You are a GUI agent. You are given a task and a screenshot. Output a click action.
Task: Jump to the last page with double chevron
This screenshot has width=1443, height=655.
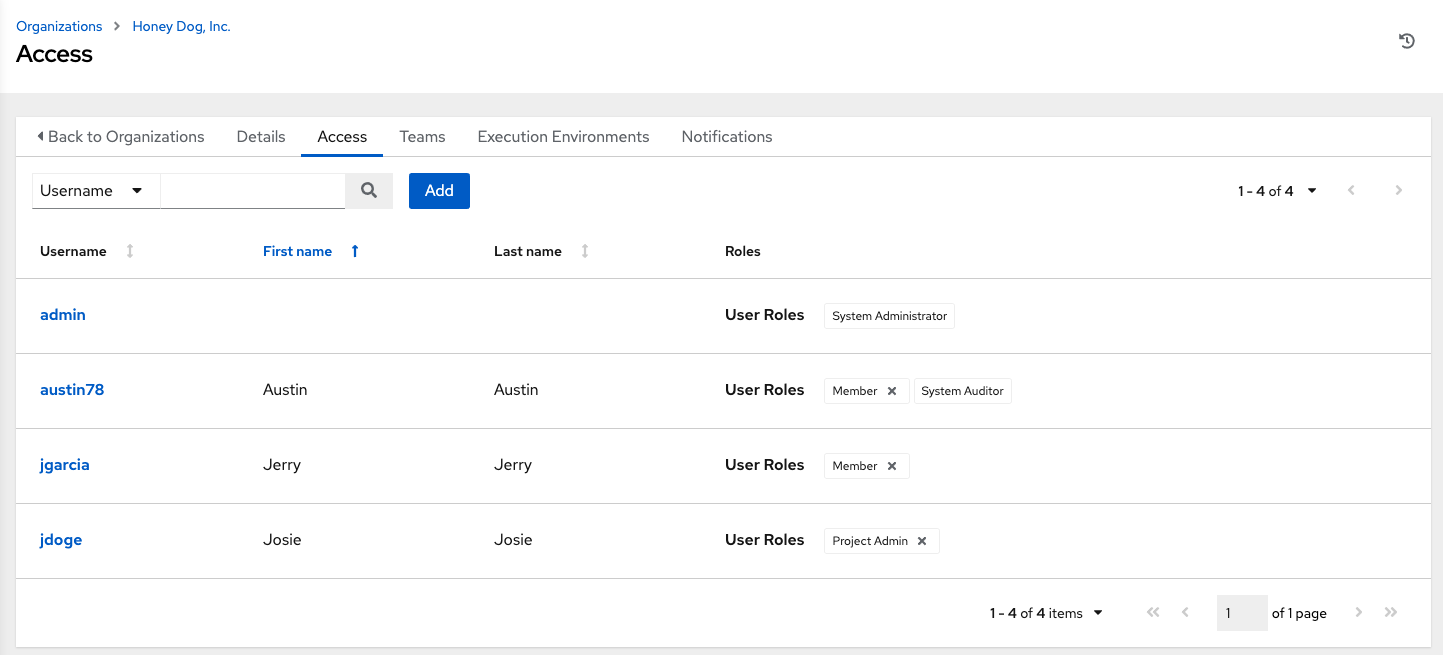(1390, 612)
